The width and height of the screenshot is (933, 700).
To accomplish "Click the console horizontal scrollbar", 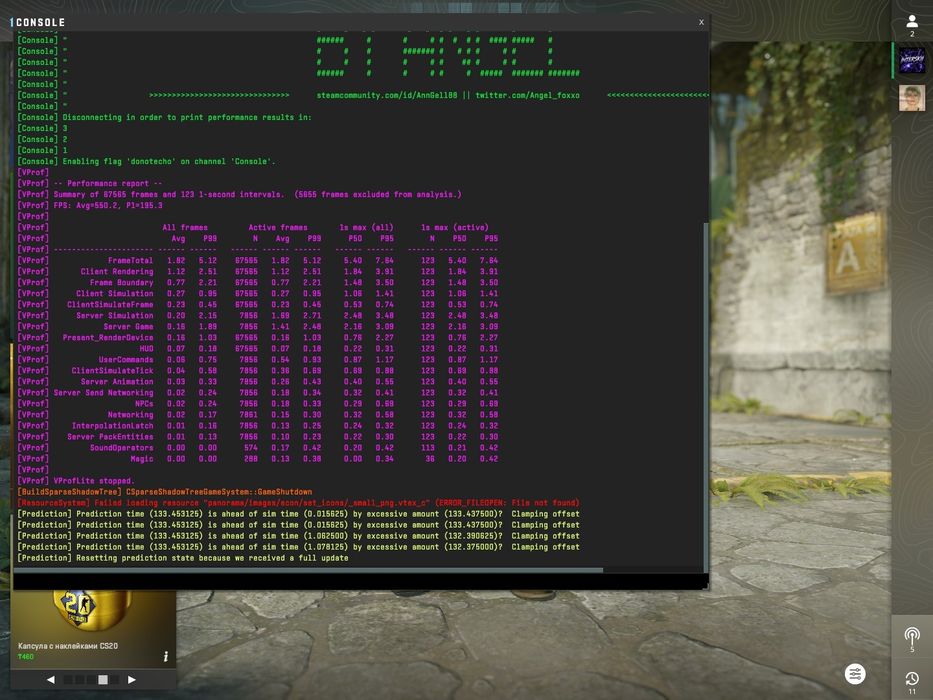I will [308, 570].
